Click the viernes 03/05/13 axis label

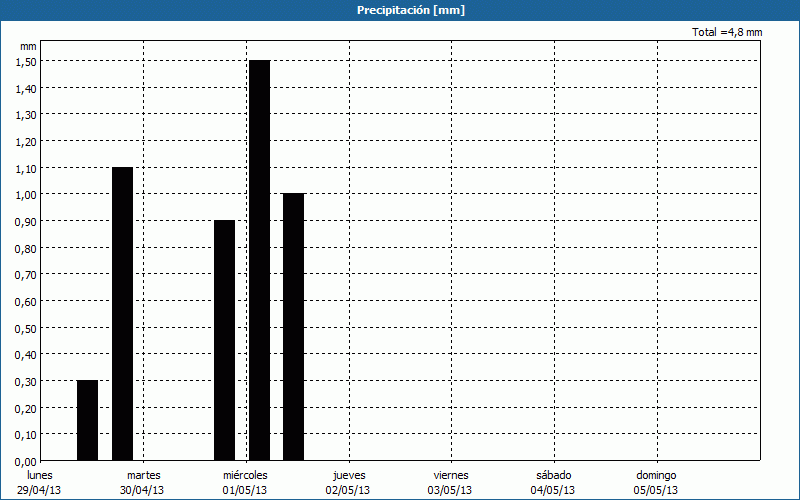click(x=450, y=482)
